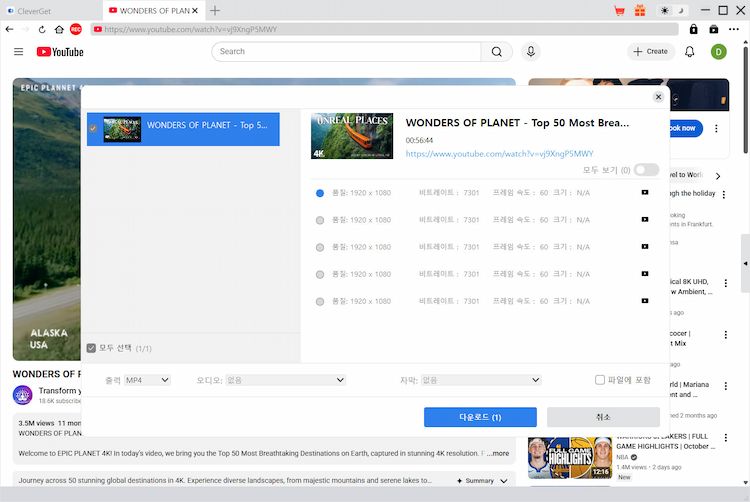This screenshot has height=502, width=750.
Task: Check the 파일에 포함 checkbox
Action: pos(600,380)
